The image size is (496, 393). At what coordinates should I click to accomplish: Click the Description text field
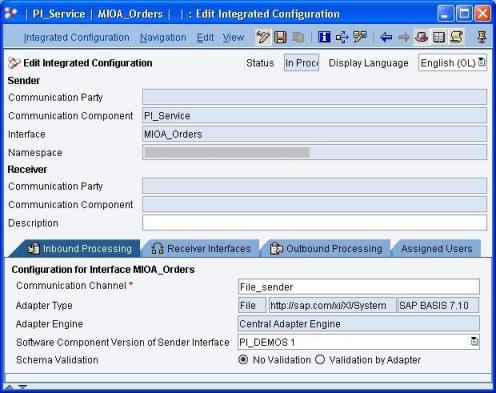314,223
